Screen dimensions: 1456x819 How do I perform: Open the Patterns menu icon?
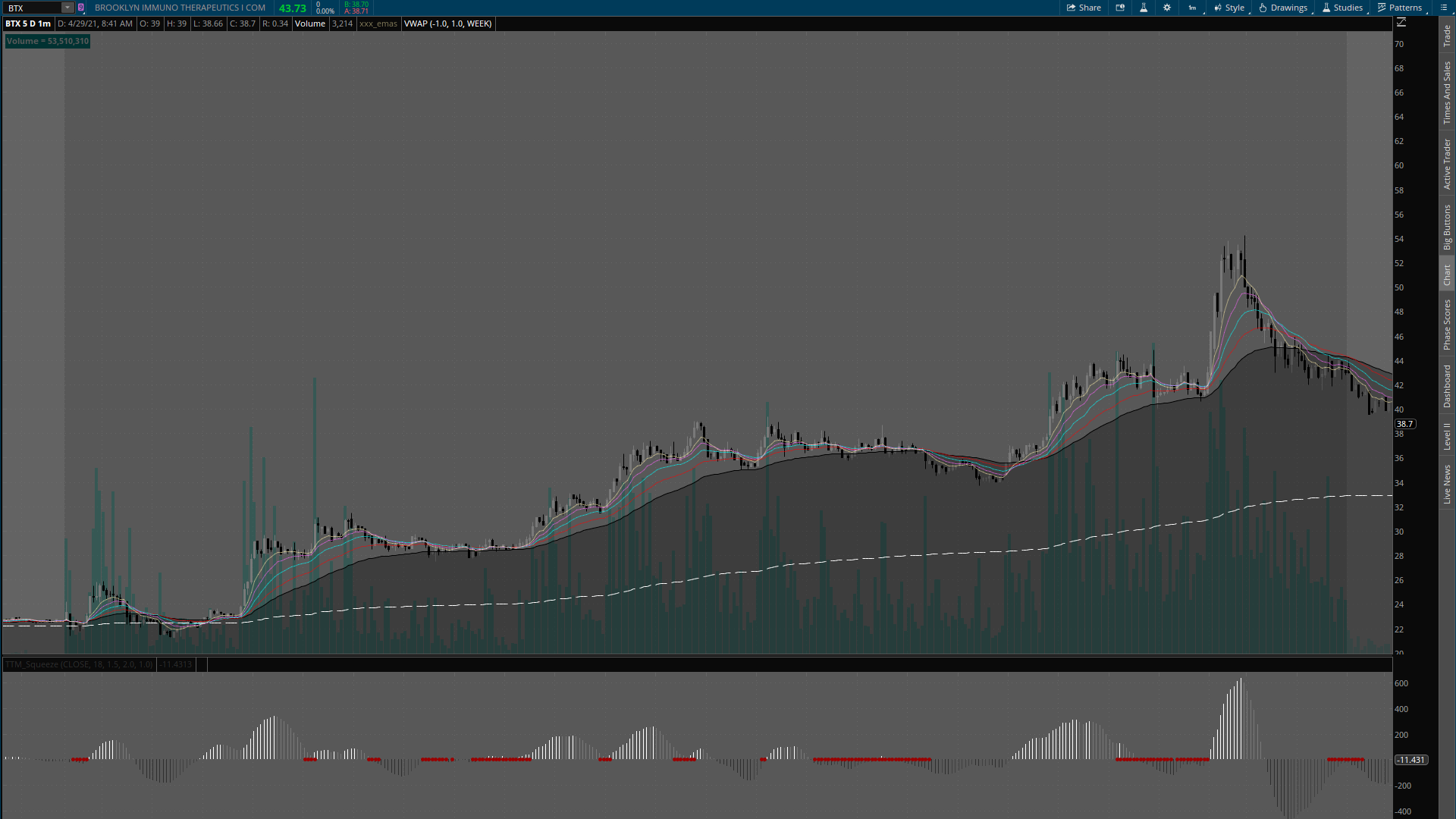[x=1382, y=8]
